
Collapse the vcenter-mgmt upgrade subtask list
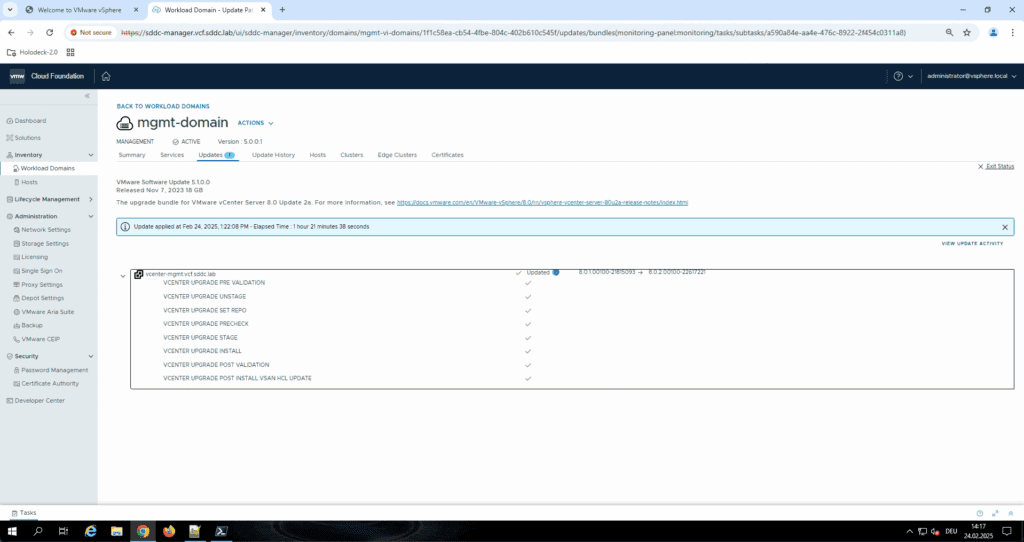click(x=123, y=276)
